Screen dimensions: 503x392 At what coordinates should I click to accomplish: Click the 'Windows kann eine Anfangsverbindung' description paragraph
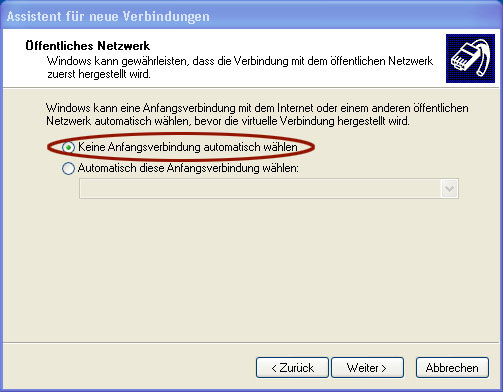pos(257,114)
